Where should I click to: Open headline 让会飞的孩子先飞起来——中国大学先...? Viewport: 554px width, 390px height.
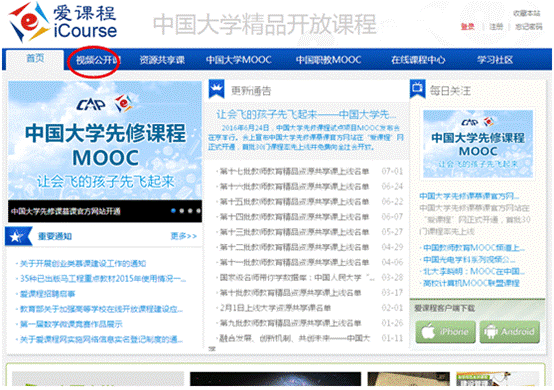pos(306,114)
